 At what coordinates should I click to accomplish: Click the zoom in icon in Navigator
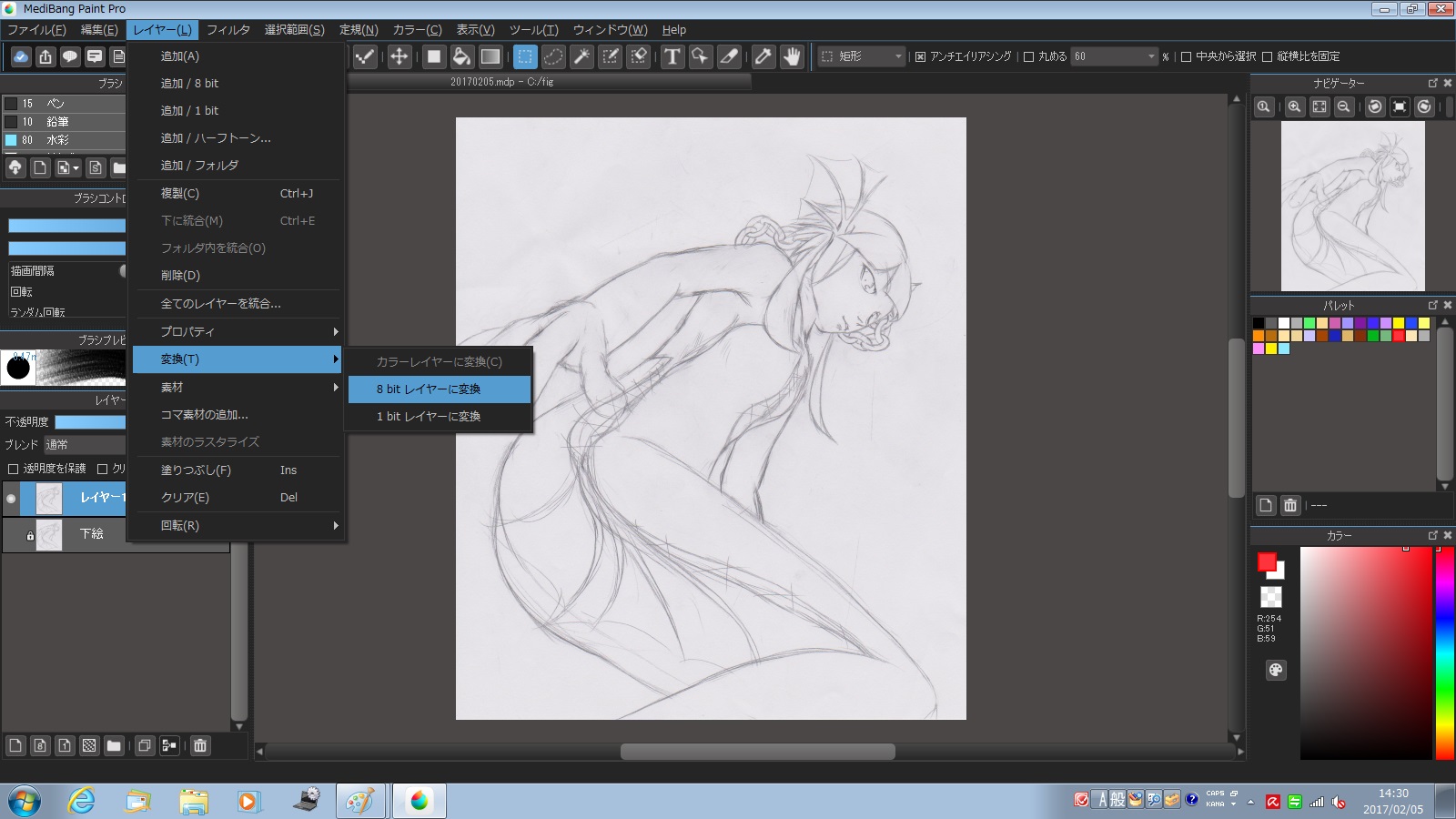pos(1294,106)
